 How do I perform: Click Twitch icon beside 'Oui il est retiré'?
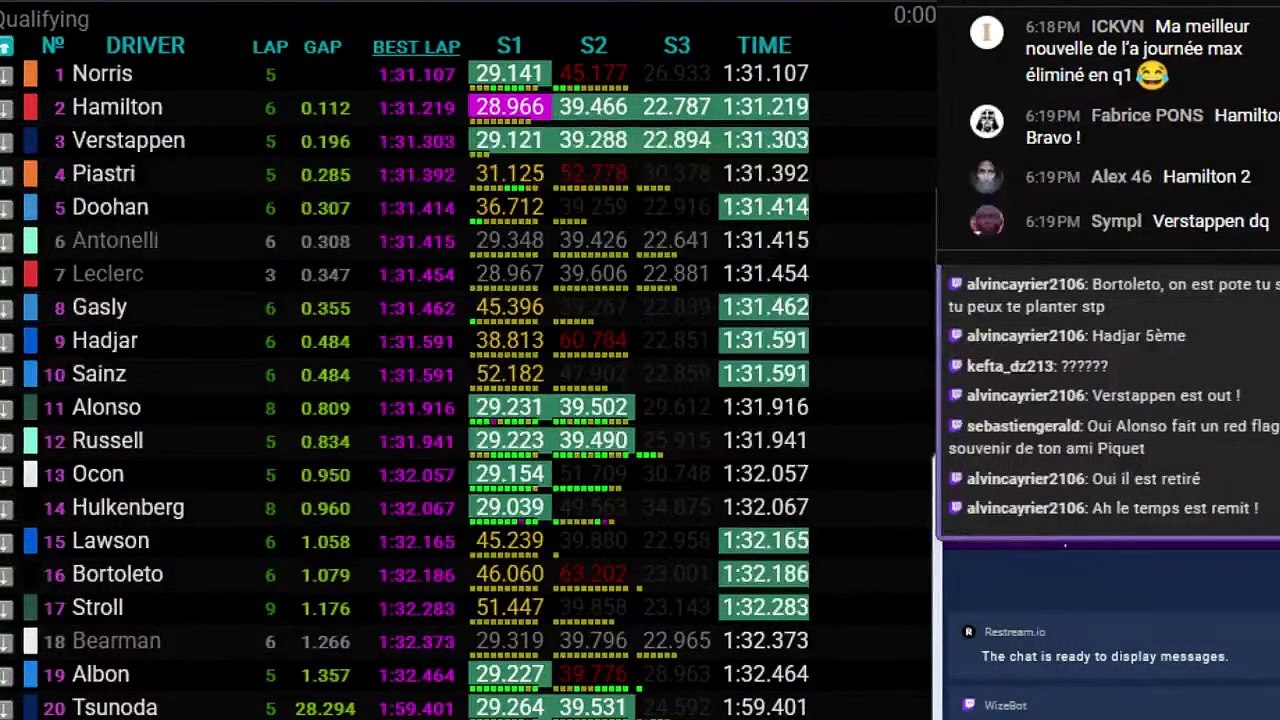(x=956, y=479)
